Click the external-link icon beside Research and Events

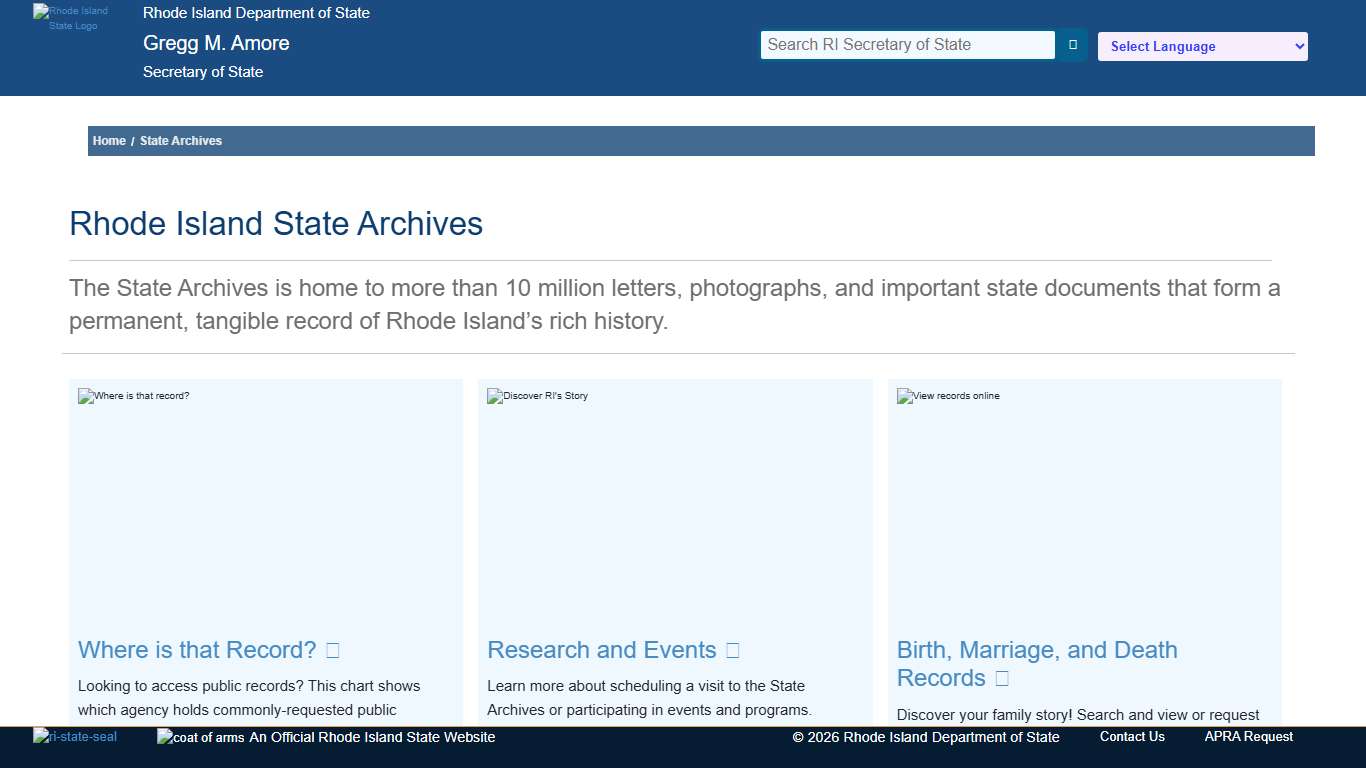tap(733, 650)
